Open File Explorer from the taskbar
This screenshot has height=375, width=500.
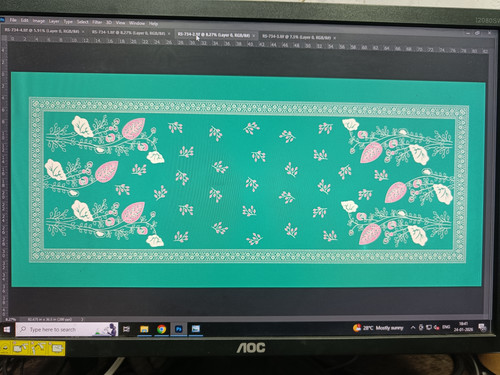(144, 329)
